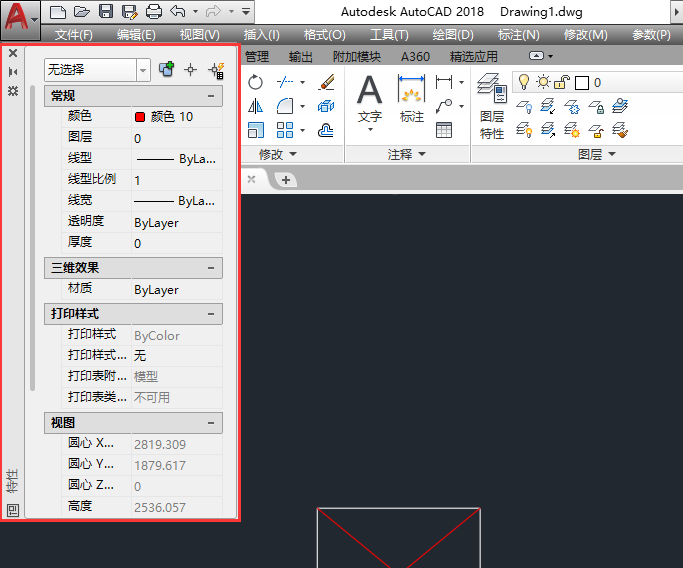The height and width of the screenshot is (568, 683).
Task: Click the Save As icon
Action: click(x=130, y=12)
